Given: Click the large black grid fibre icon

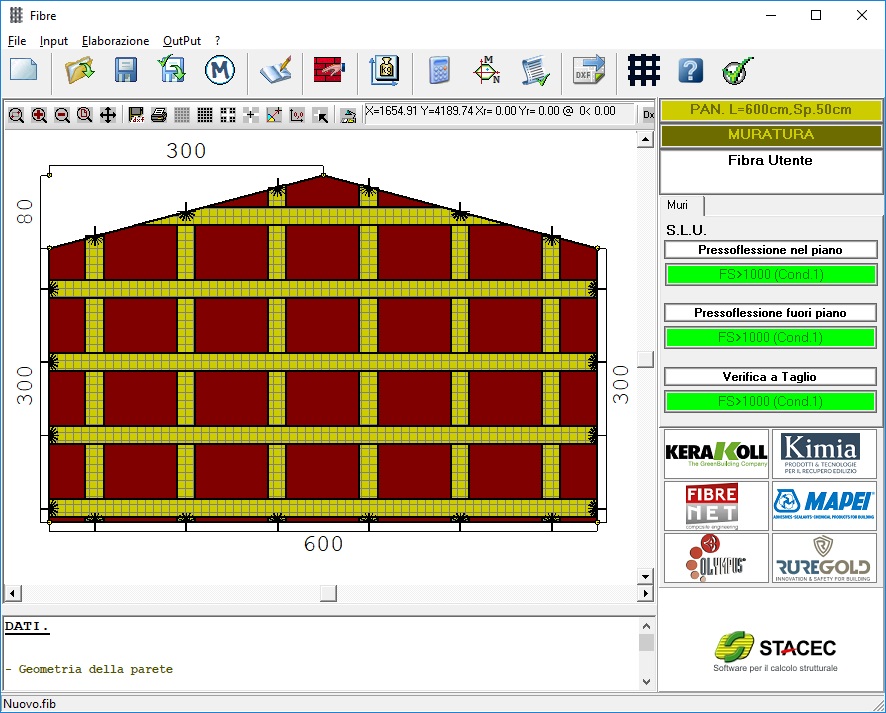Looking at the screenshot, I should (x=644, y=70).
